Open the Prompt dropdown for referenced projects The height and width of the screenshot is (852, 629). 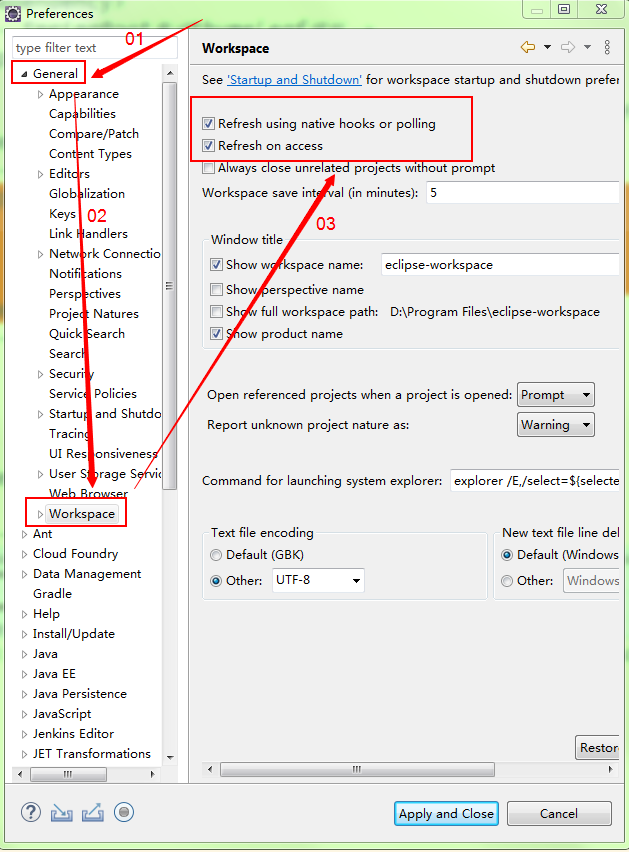pos(556,394)
